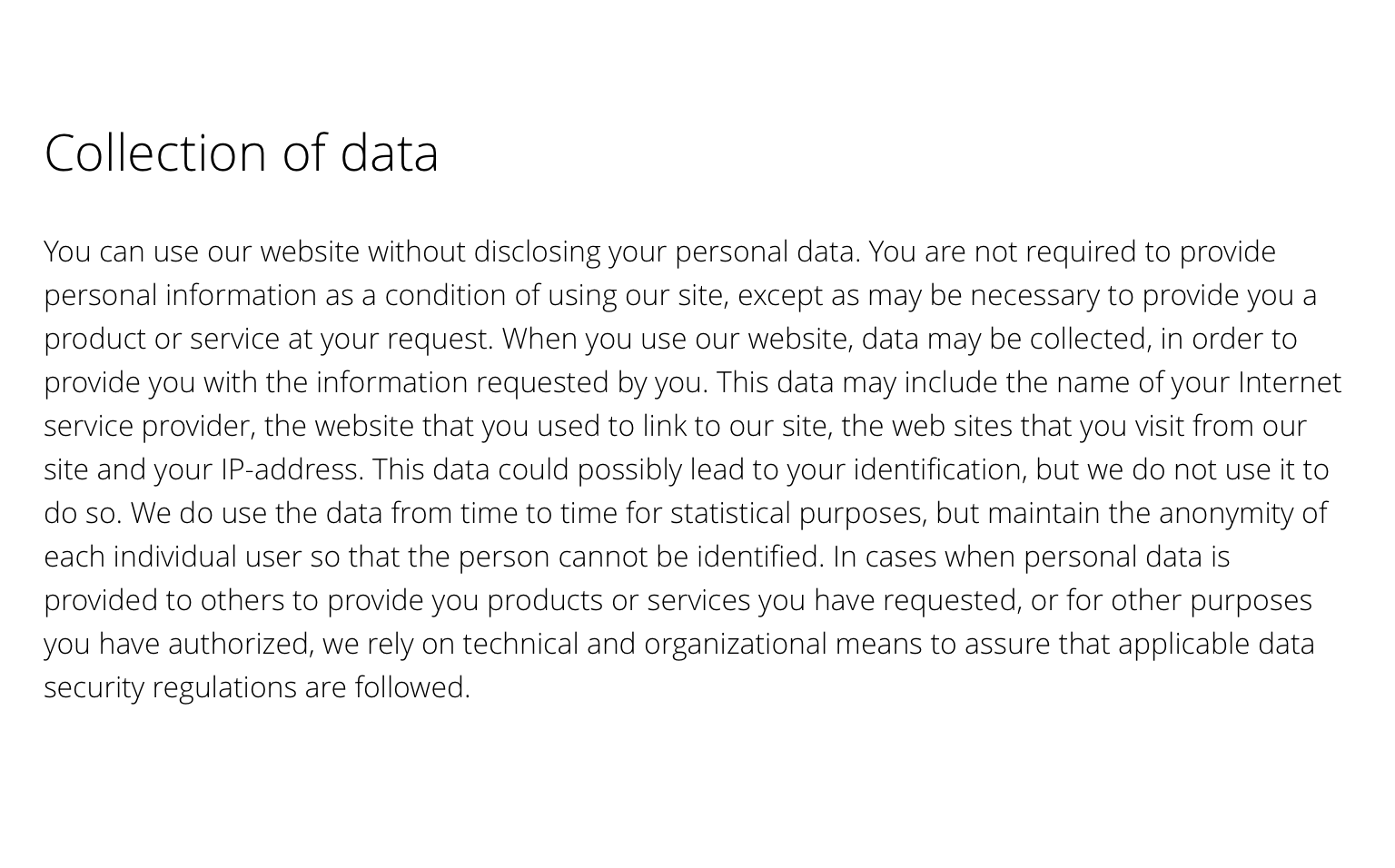Click the word 'organizational' near the bottom
Image resolution: width=1395 pixels, height=868 pixels.
coord(736,644)
